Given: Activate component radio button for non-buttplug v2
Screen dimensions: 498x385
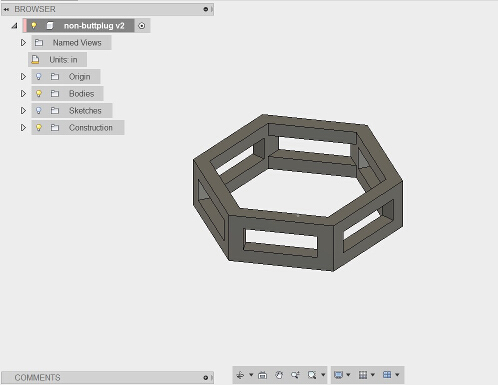Looking at the screenshot, I should (x=142, y=26).
